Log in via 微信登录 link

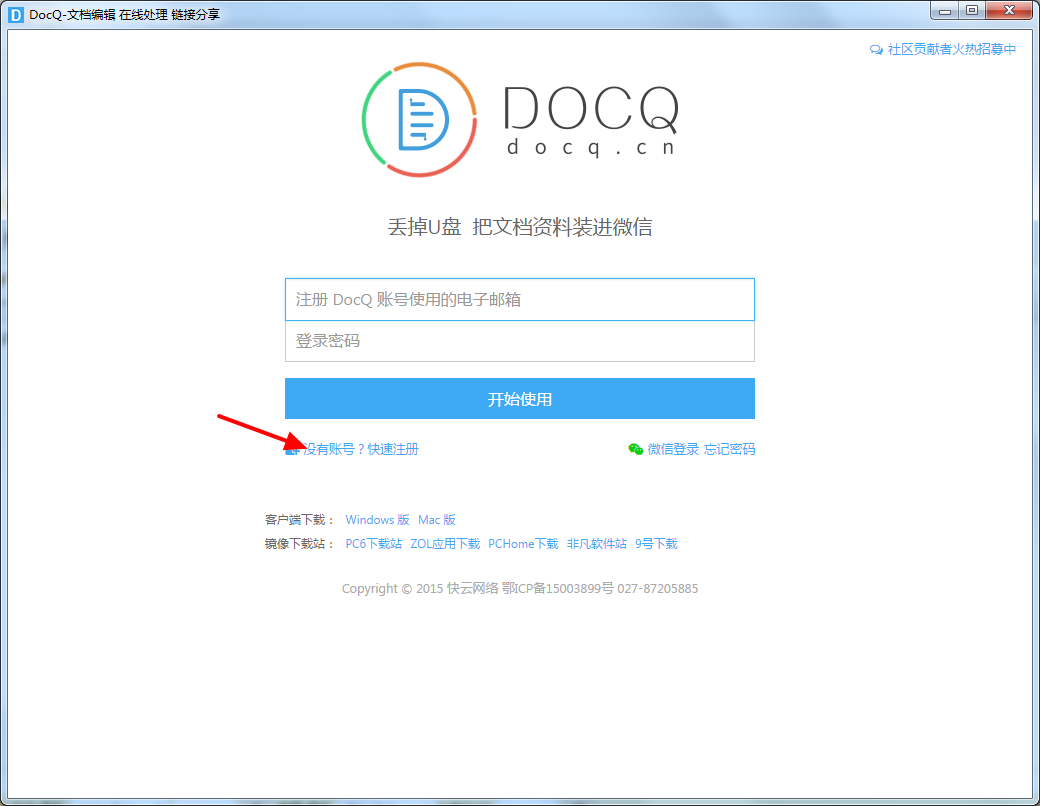coord(673,449)
